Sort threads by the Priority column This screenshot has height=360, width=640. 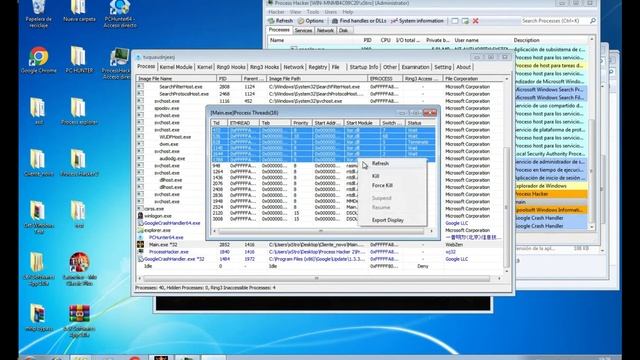pyautogui.click(x=301, y=123)
